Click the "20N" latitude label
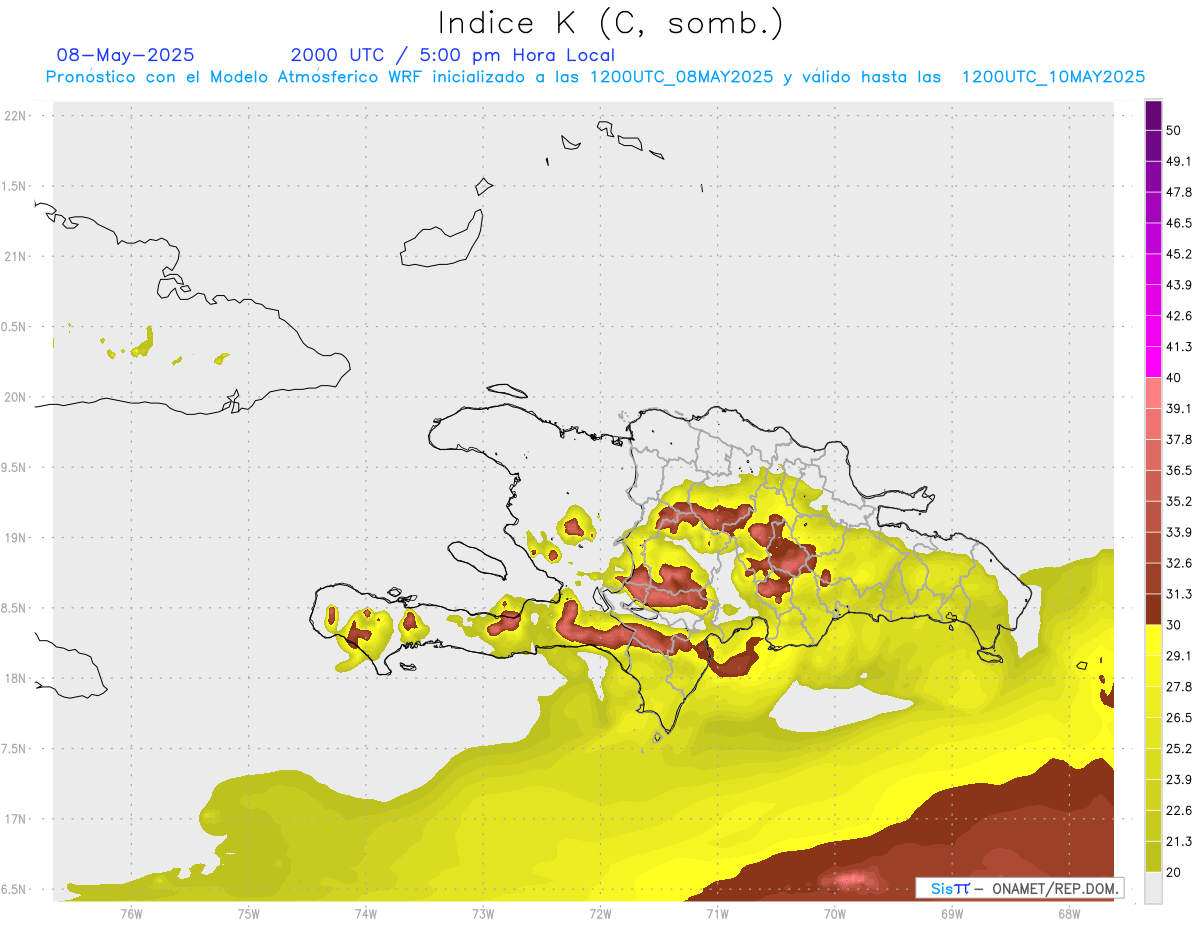This screenshot has height=927, width=1200. [16, 397]
